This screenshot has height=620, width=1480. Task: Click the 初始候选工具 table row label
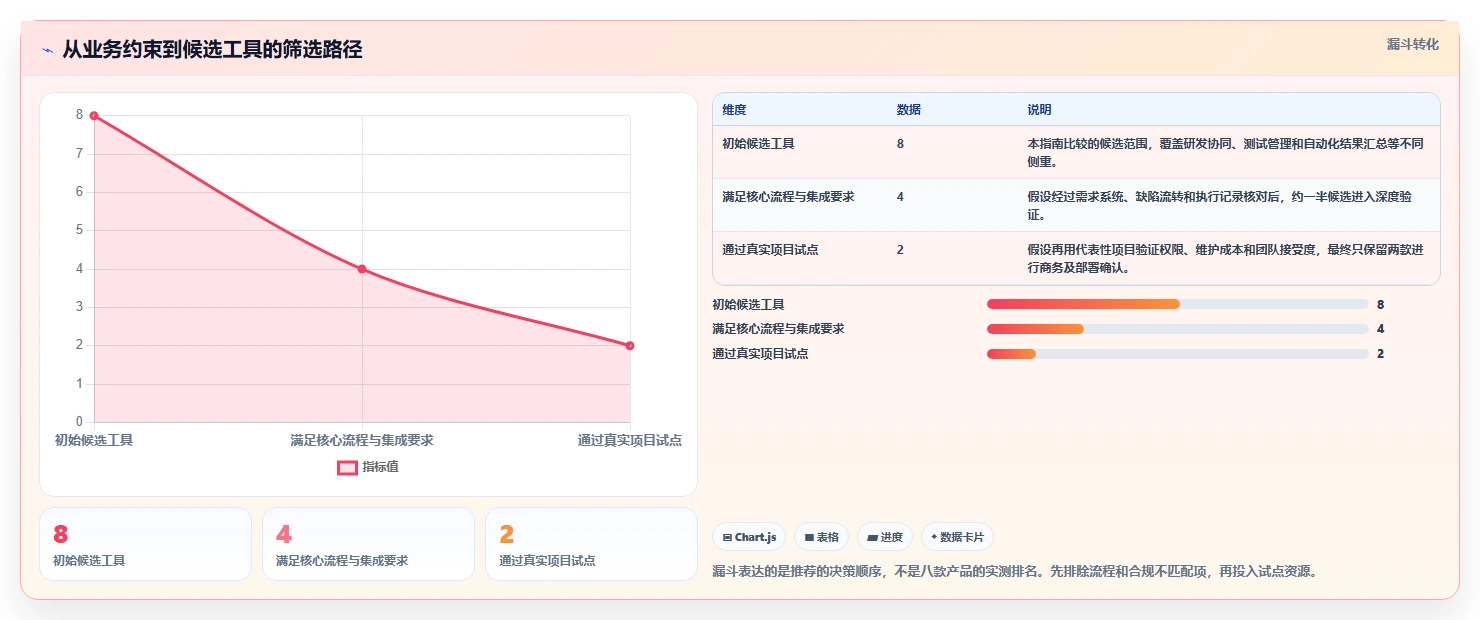[758, 144]
